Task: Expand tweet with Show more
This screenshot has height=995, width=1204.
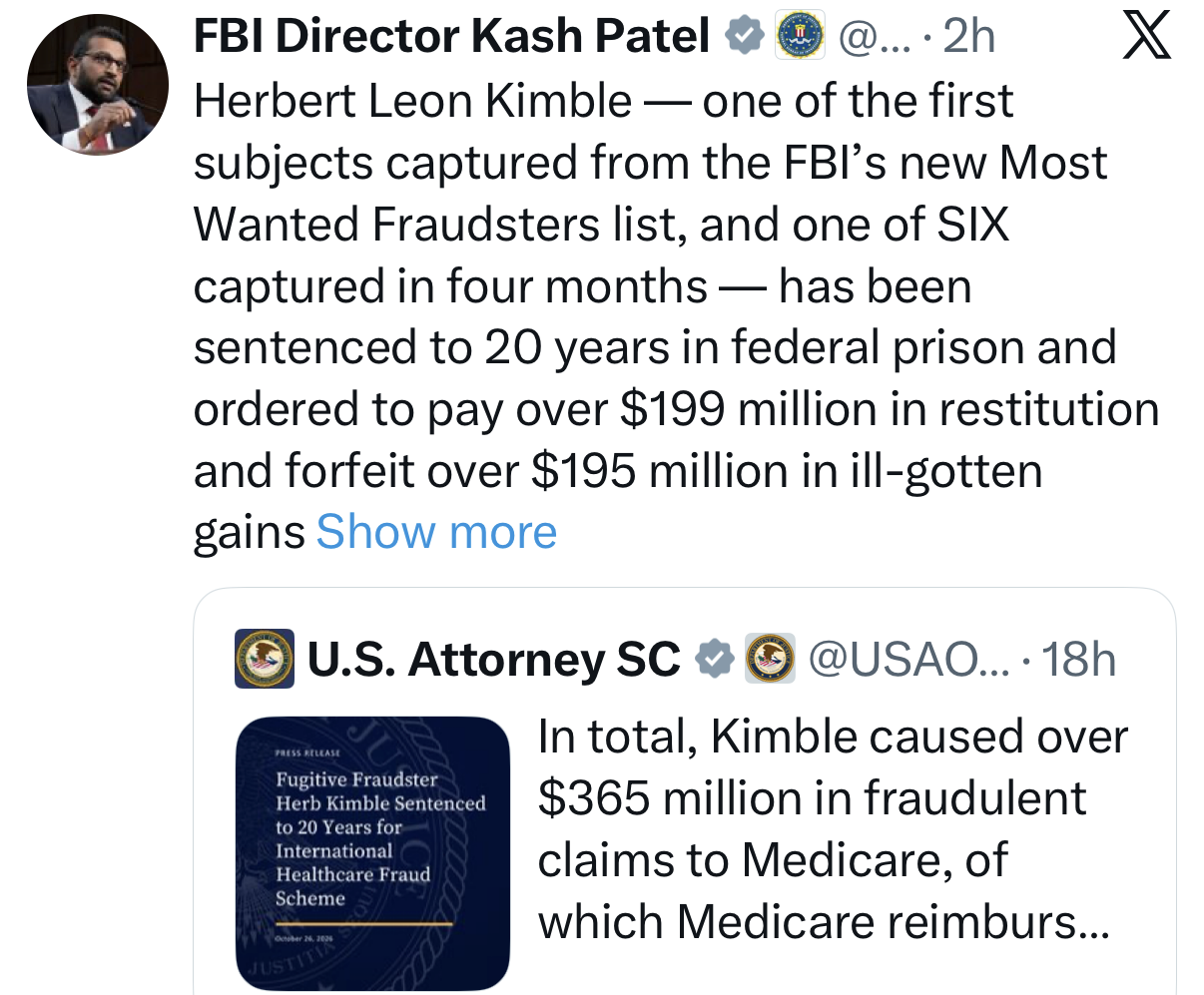Action: 436,532
